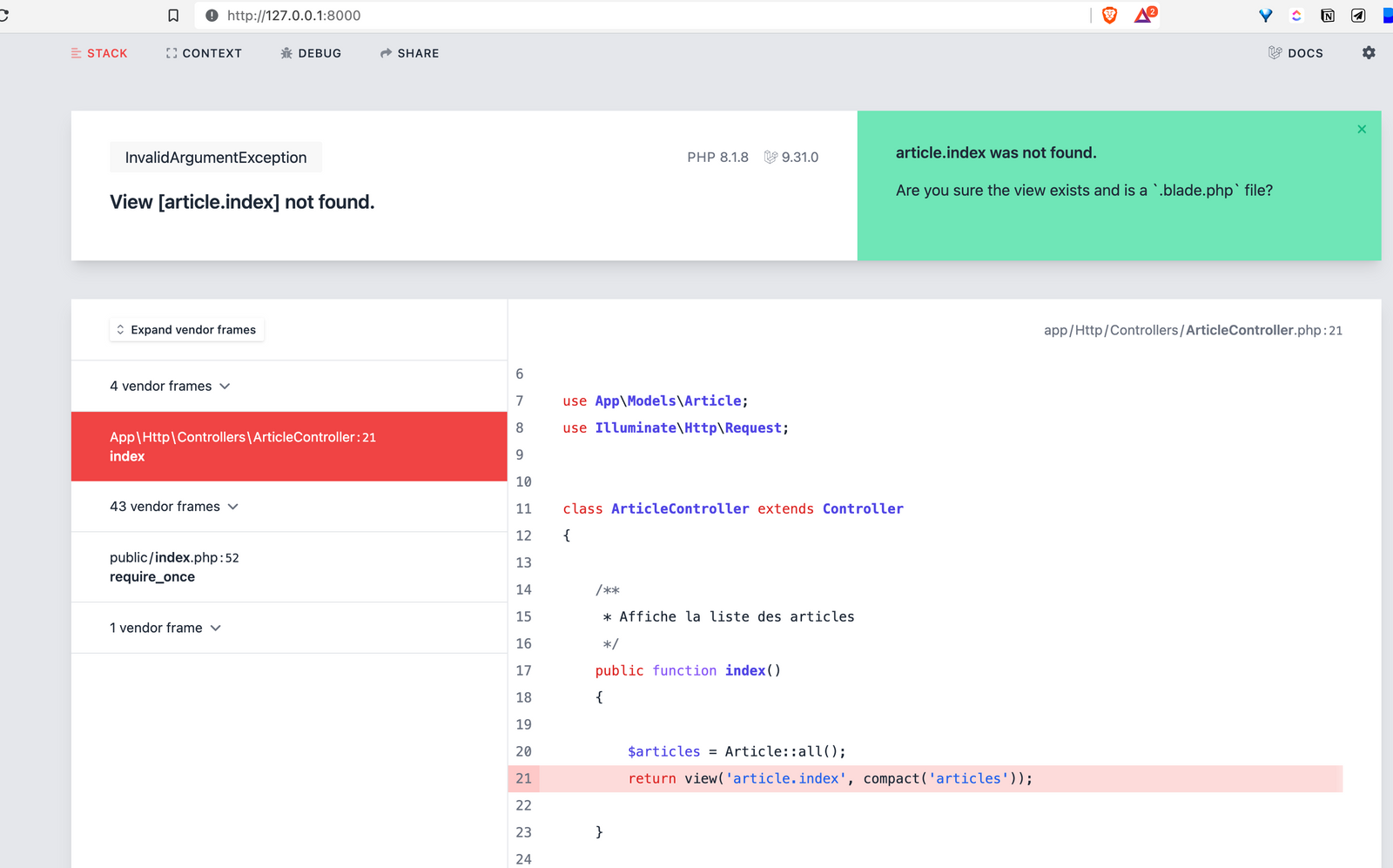
Task: Click the bookmark icon beside the address bar
Action: click(x=173, y=15)
